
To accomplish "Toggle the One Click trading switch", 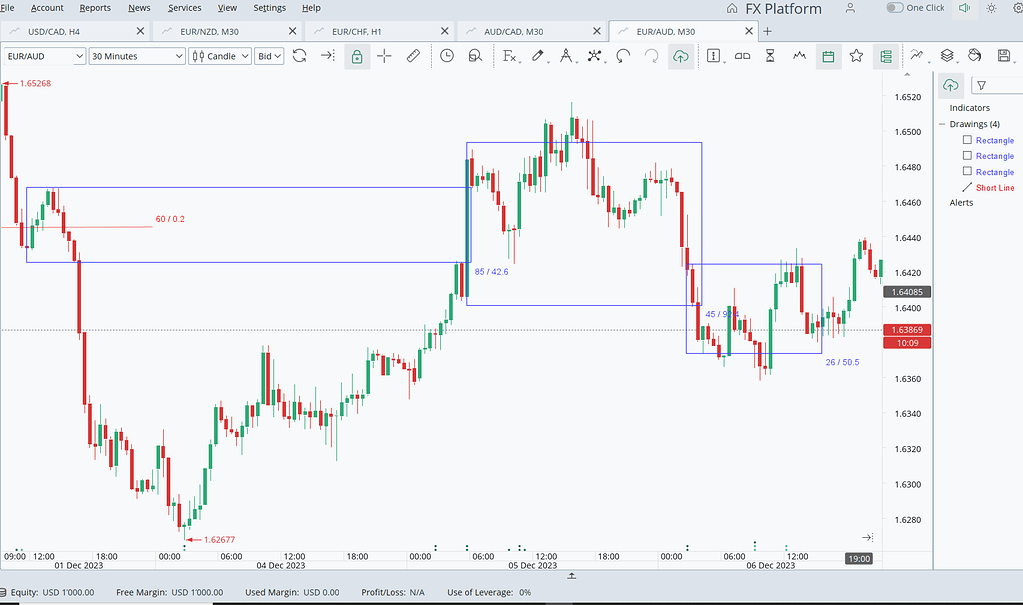I will (895, 8).
